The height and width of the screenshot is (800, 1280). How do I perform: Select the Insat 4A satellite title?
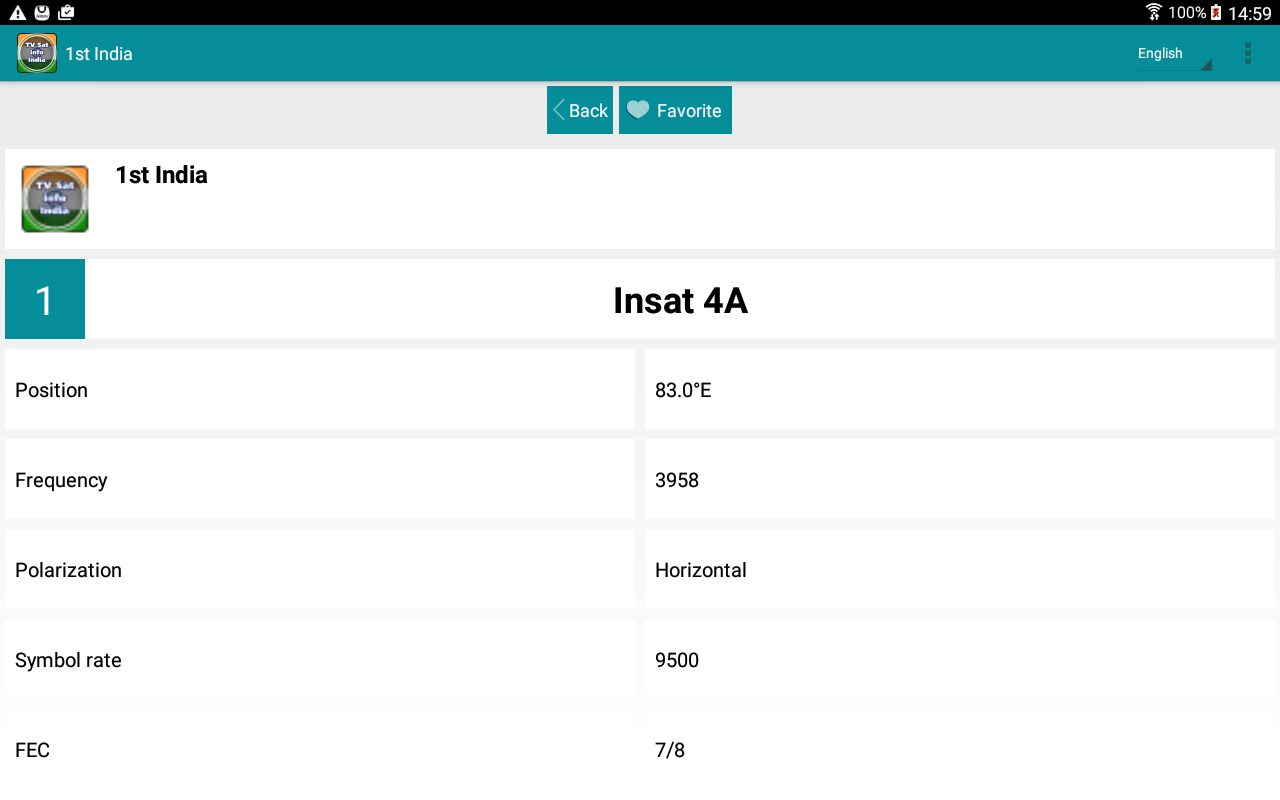click(x=680, y=300)
